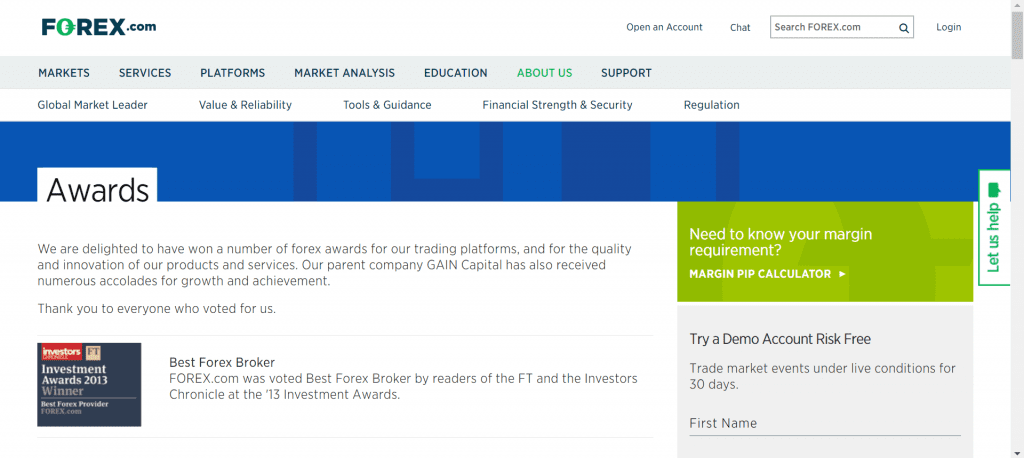
Task: Click 'Need to know your margin requirement?' banner
Action: tap(825, 252)
